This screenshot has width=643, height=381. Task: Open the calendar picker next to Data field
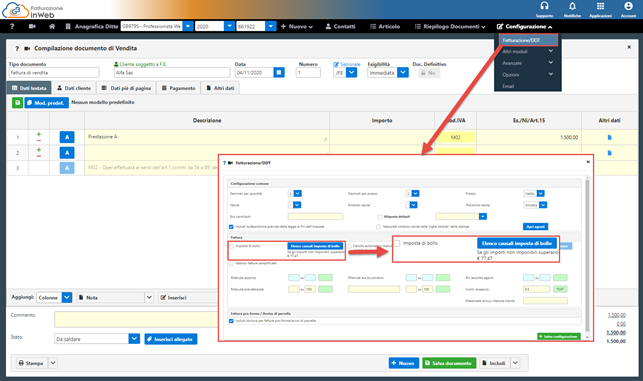click(x=279, y=73)
